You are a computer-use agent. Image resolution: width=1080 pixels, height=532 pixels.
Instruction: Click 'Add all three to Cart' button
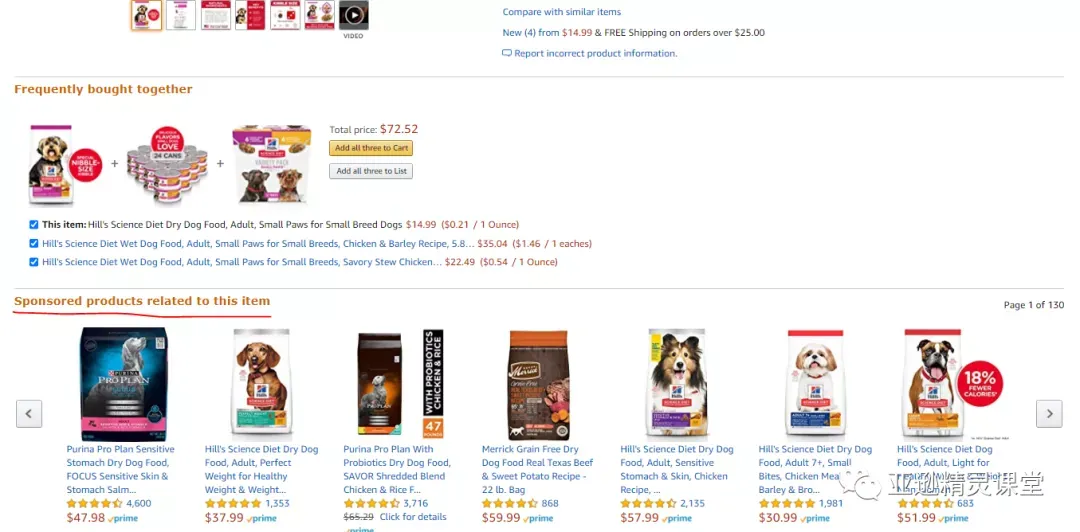tap(371, 148)
